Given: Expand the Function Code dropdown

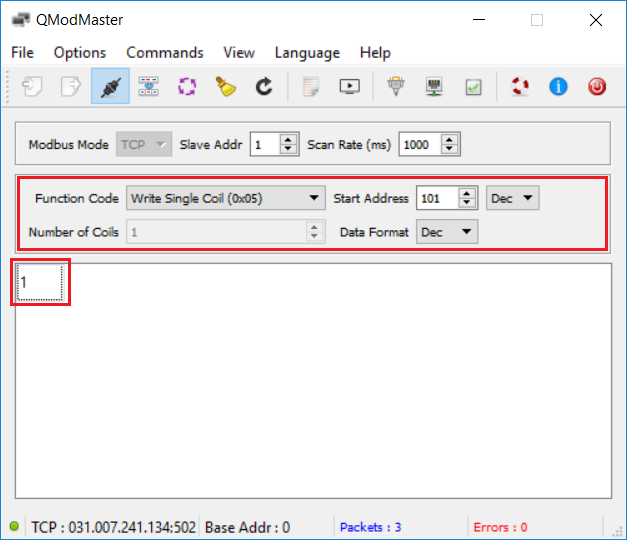Looking at the screenshot, I should [x=226, y=198].
